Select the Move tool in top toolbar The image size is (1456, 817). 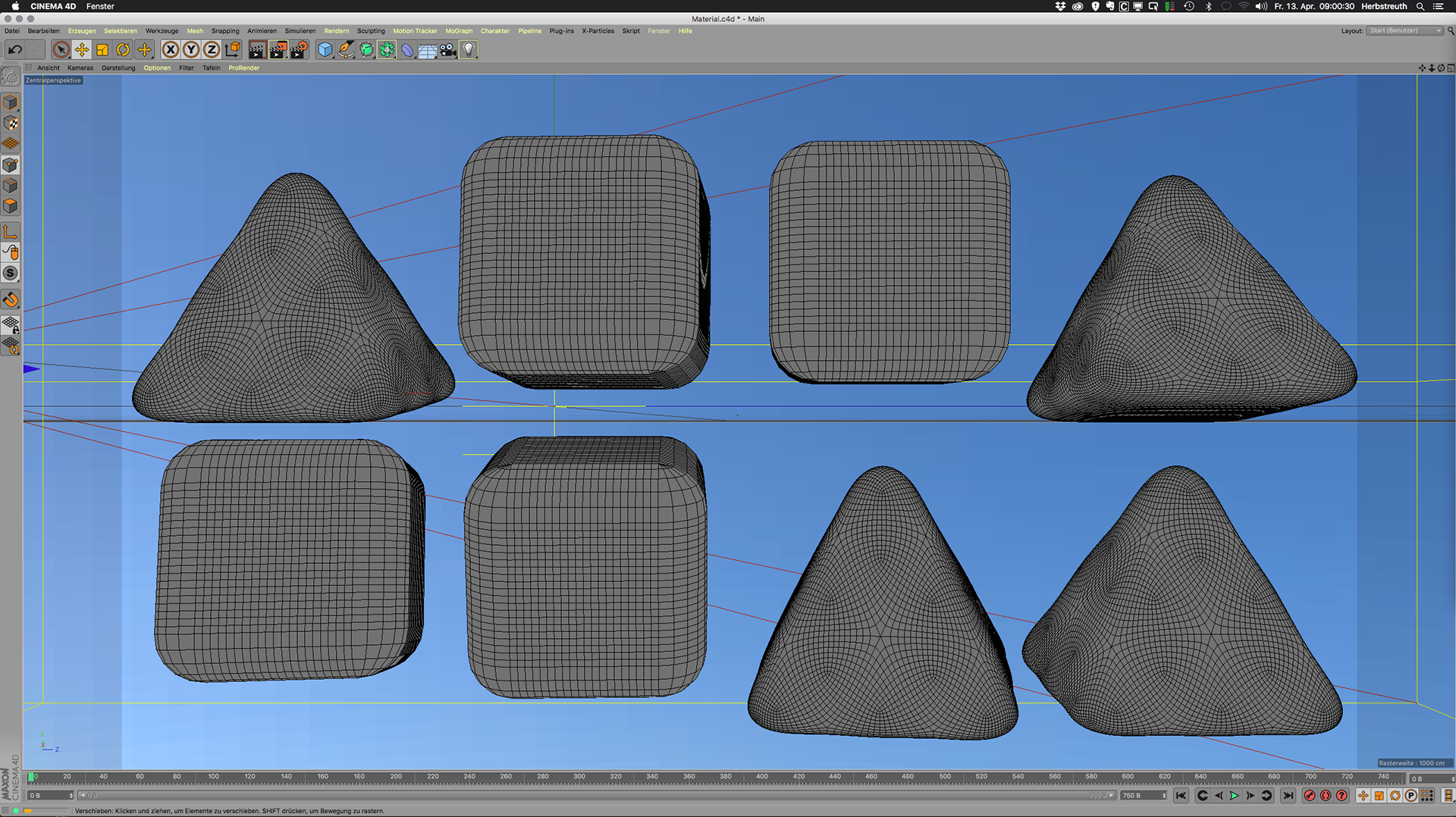(x=82, y=50)
